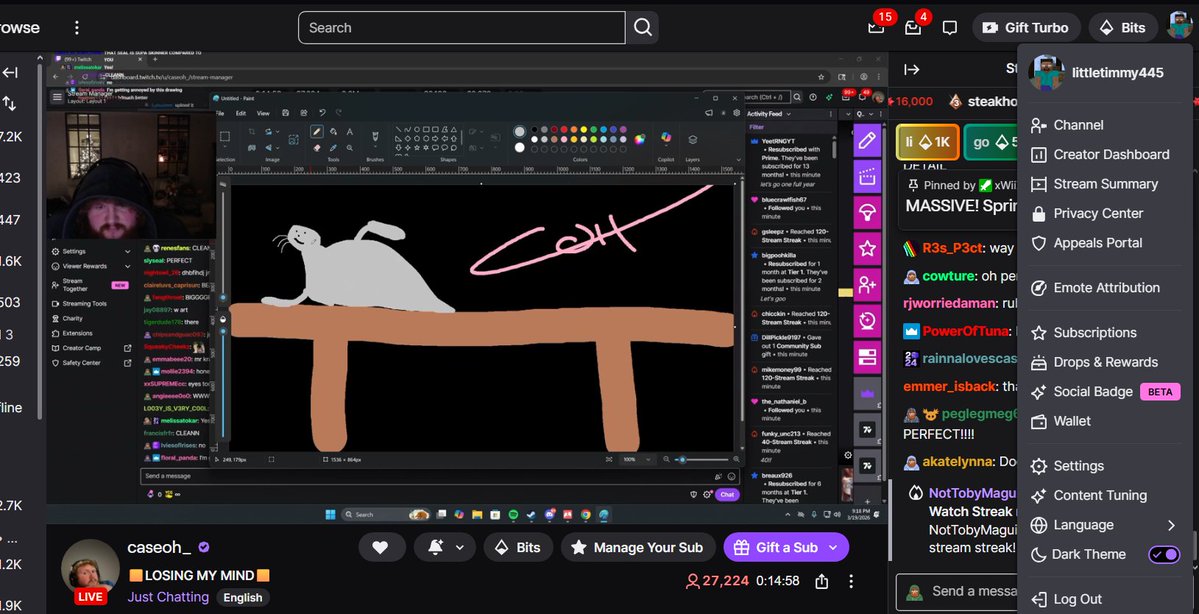Click the LOSING MY MIND stream title
The width and height of the screenshot is (1199, 614).
coord(199,576)
